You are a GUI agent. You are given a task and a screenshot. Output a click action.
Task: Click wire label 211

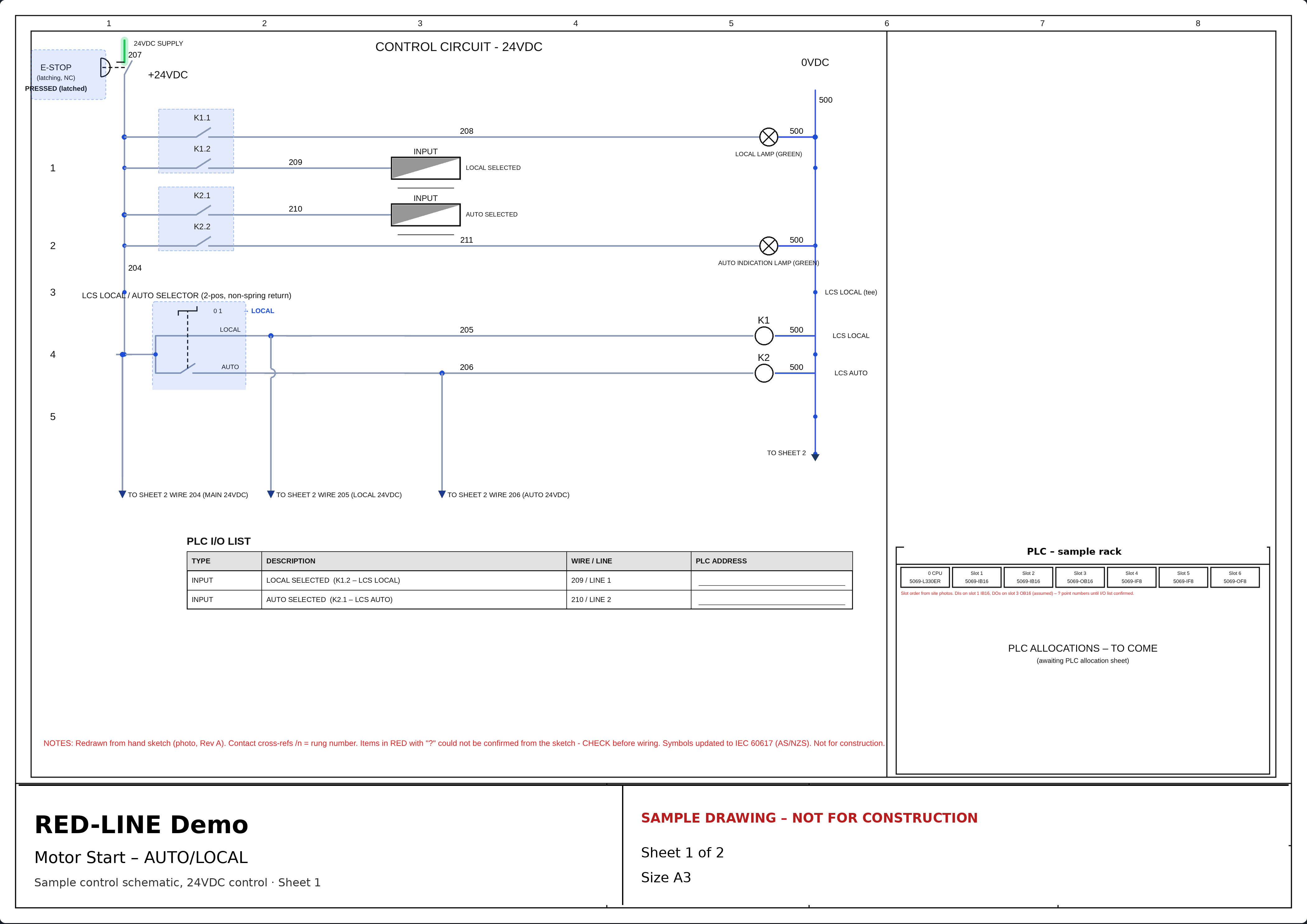coord(466,240)
